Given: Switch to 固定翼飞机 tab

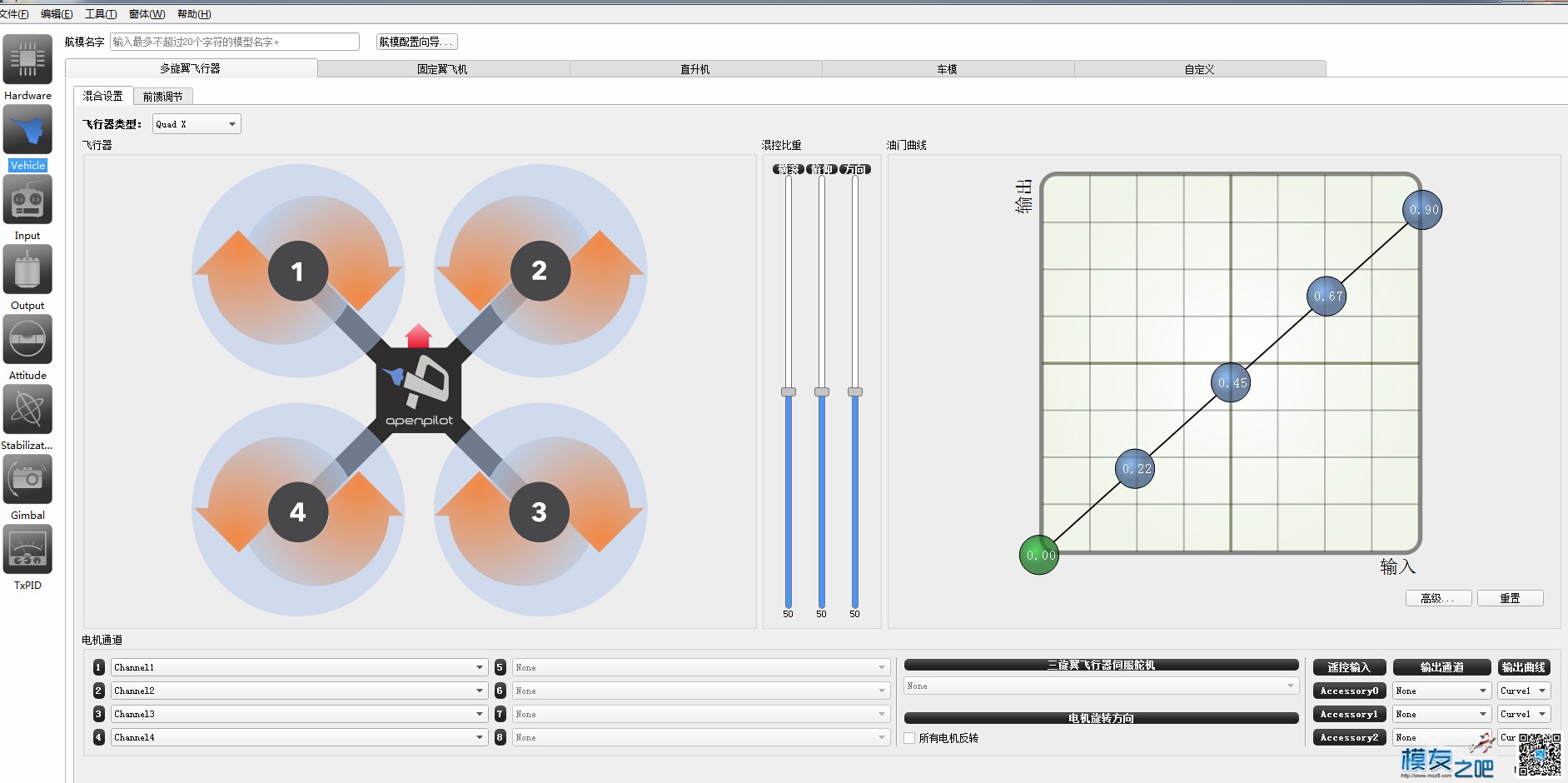Looking at the screenshot, I should pyautogui.click(x=443, y=69).
